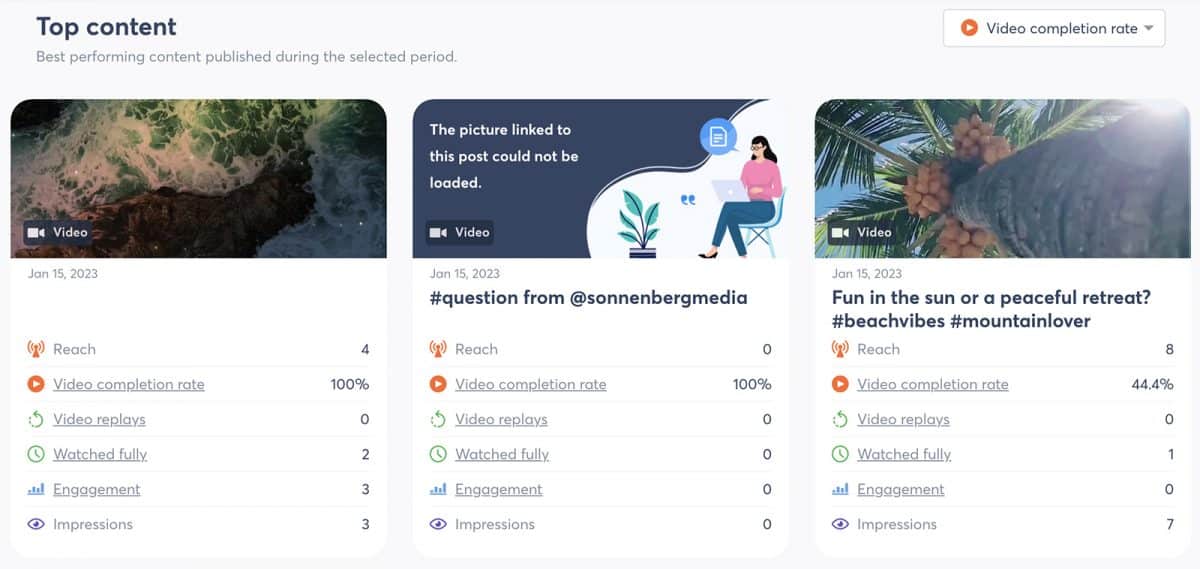Open the Video replays link on the second card
This screenshot has width=1200, height=569.
501,419
